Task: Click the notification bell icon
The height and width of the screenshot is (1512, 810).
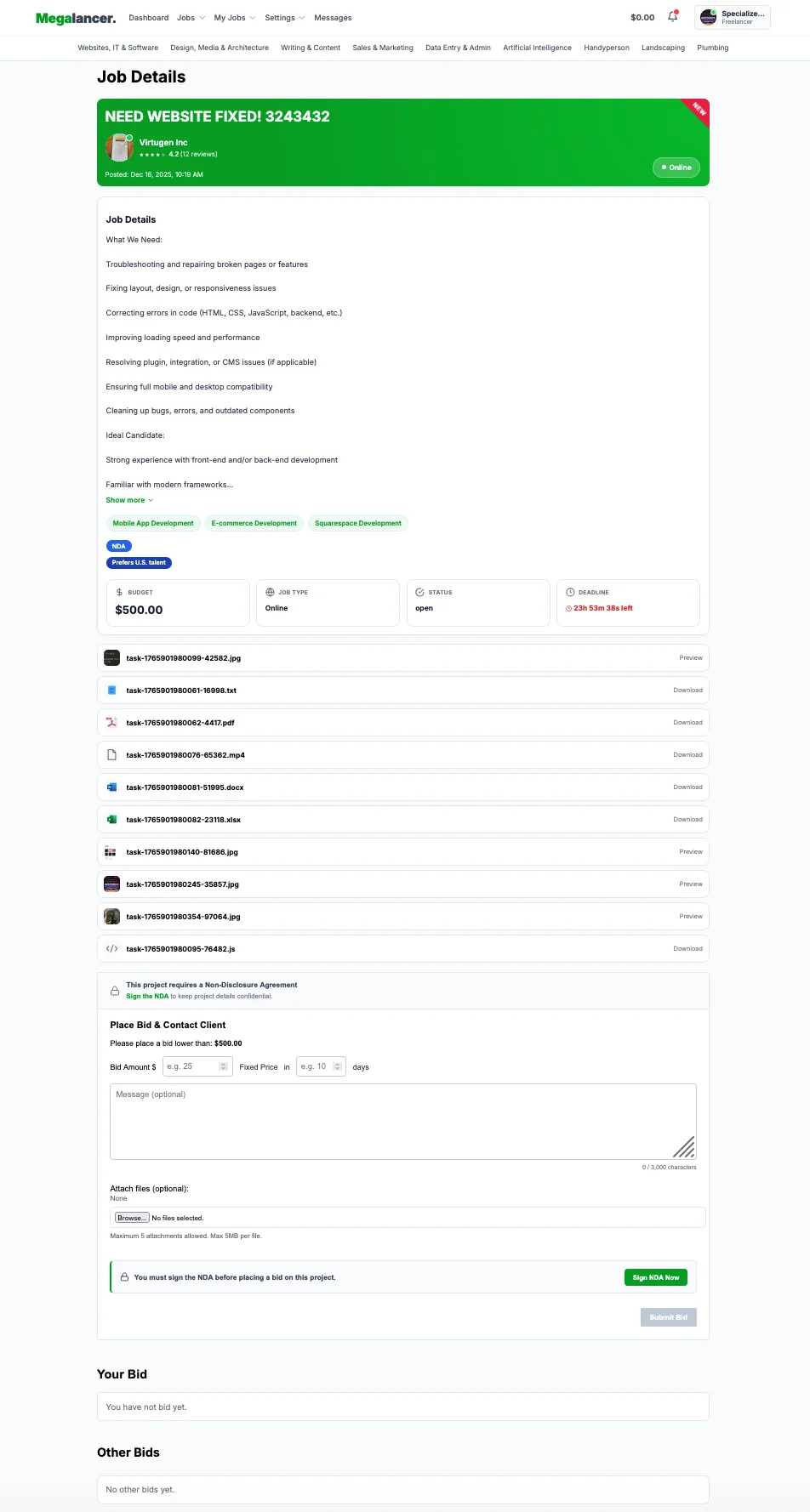Action: pyautogui.click(x=672, y=17)
